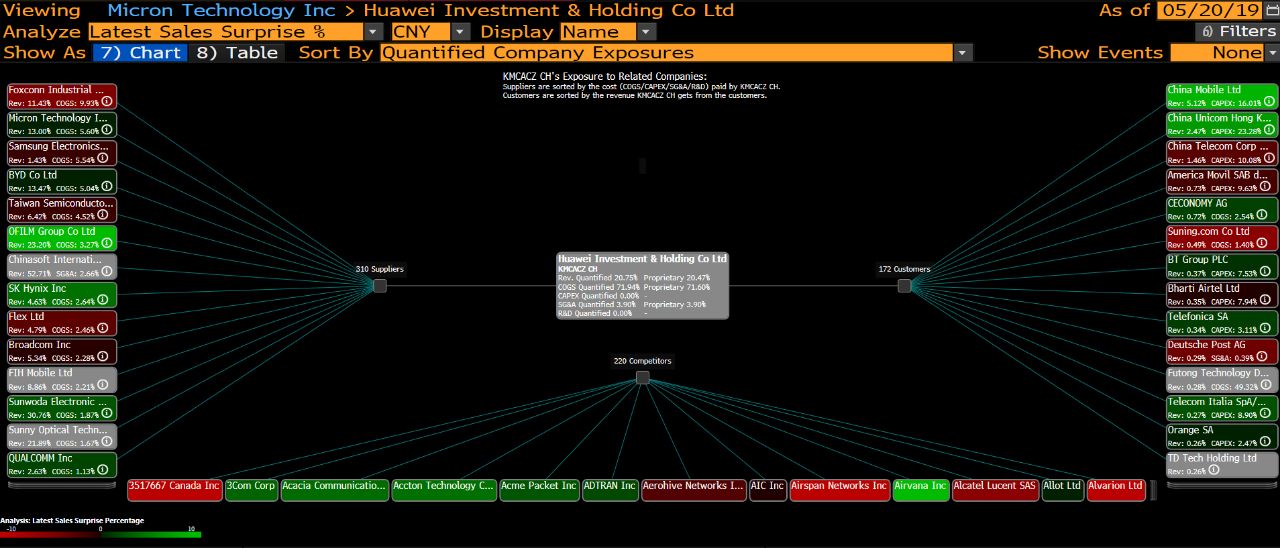Select AIC Inc competitor
This screenshot has height=548, width=1280.
tap(768, 490)
